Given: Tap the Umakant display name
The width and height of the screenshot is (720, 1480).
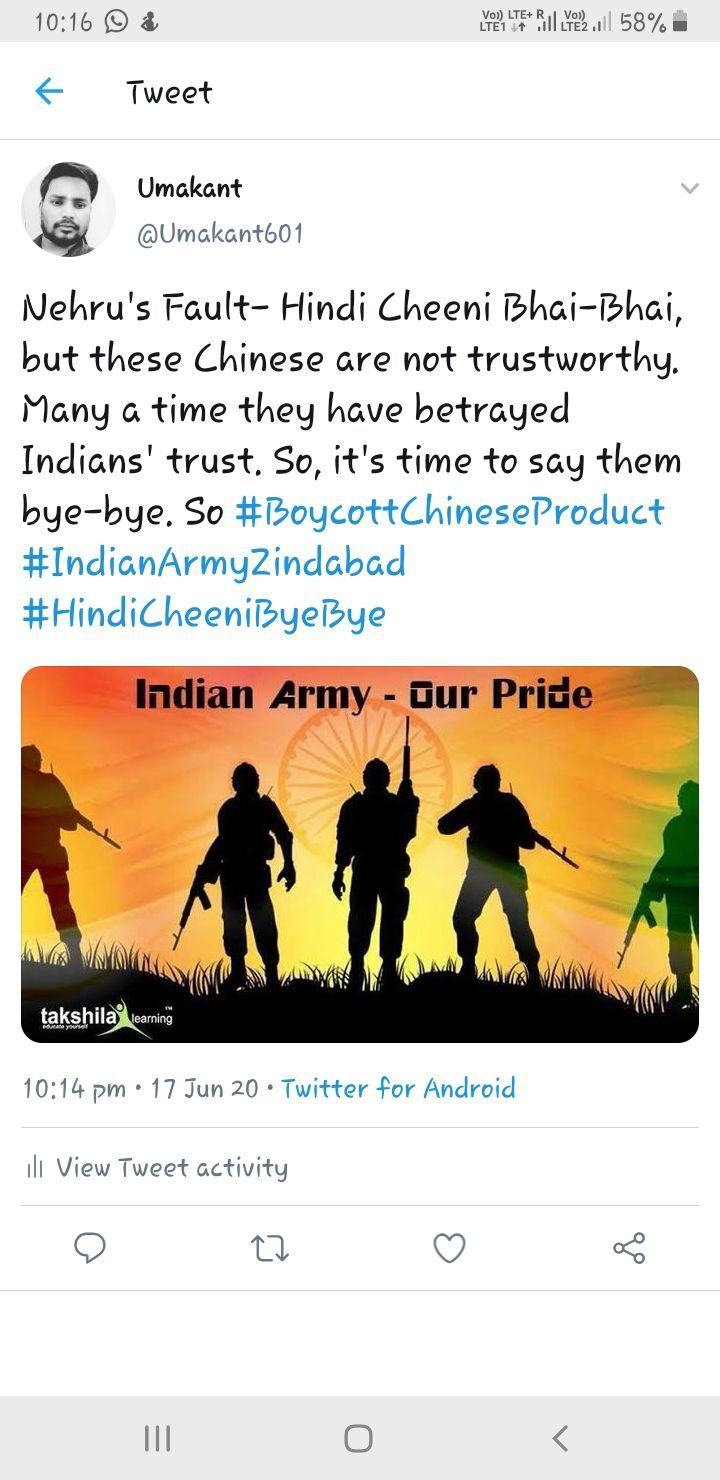Looking at the screenshot, I should (x=190, y=187).
